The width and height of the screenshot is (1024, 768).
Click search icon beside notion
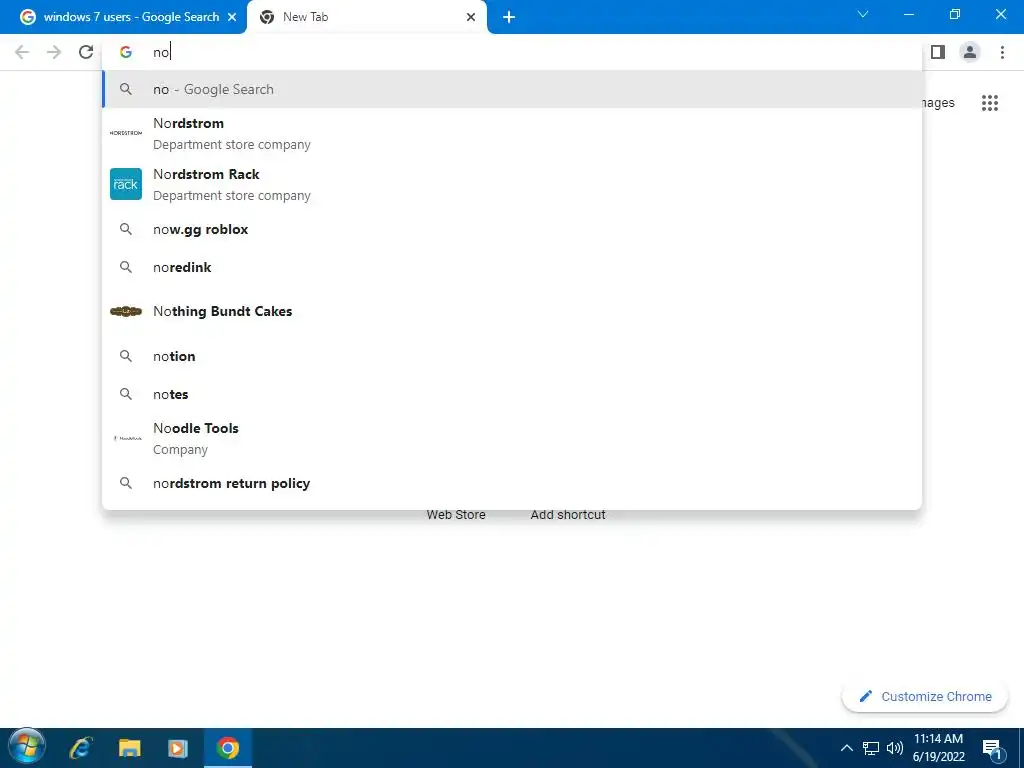pyautogui.click(x=125, y=356)
